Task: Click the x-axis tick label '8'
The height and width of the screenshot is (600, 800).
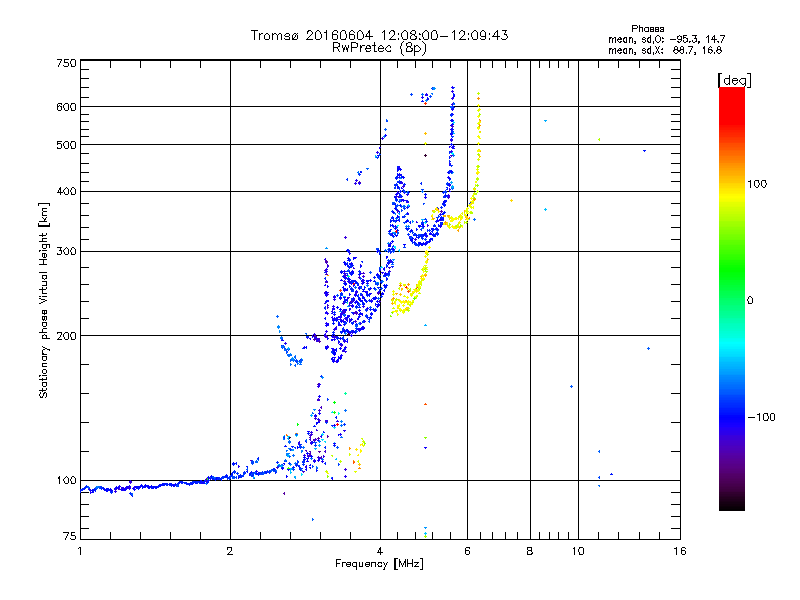Action: pyautogui.click(x=530, y=551)
